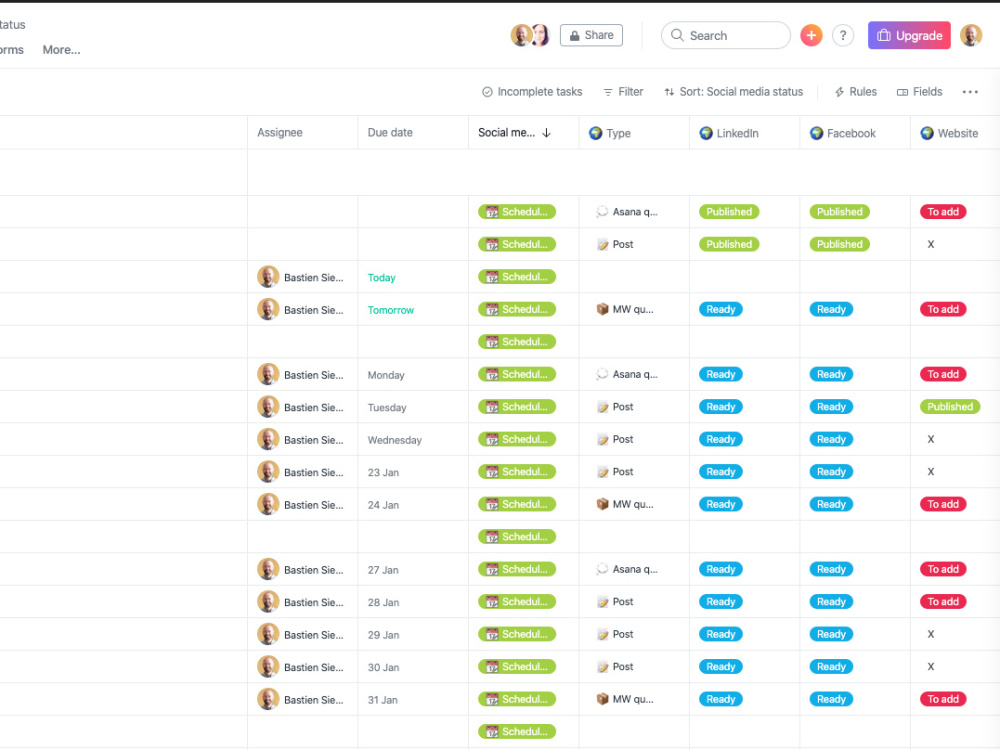The width and height of the screenshot is (1000, 750).
Task: Click the Type column header
Action: [634, 133]
